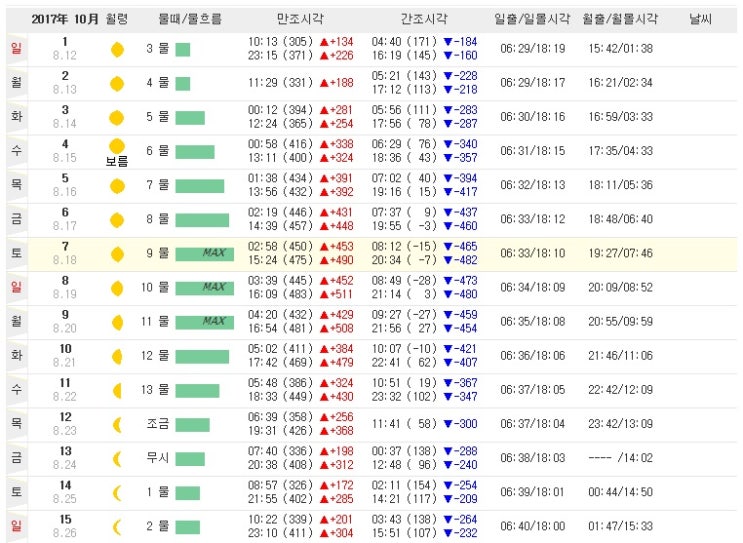Click the green tide-flow bar in 무시 row

(x=190, y=459)
